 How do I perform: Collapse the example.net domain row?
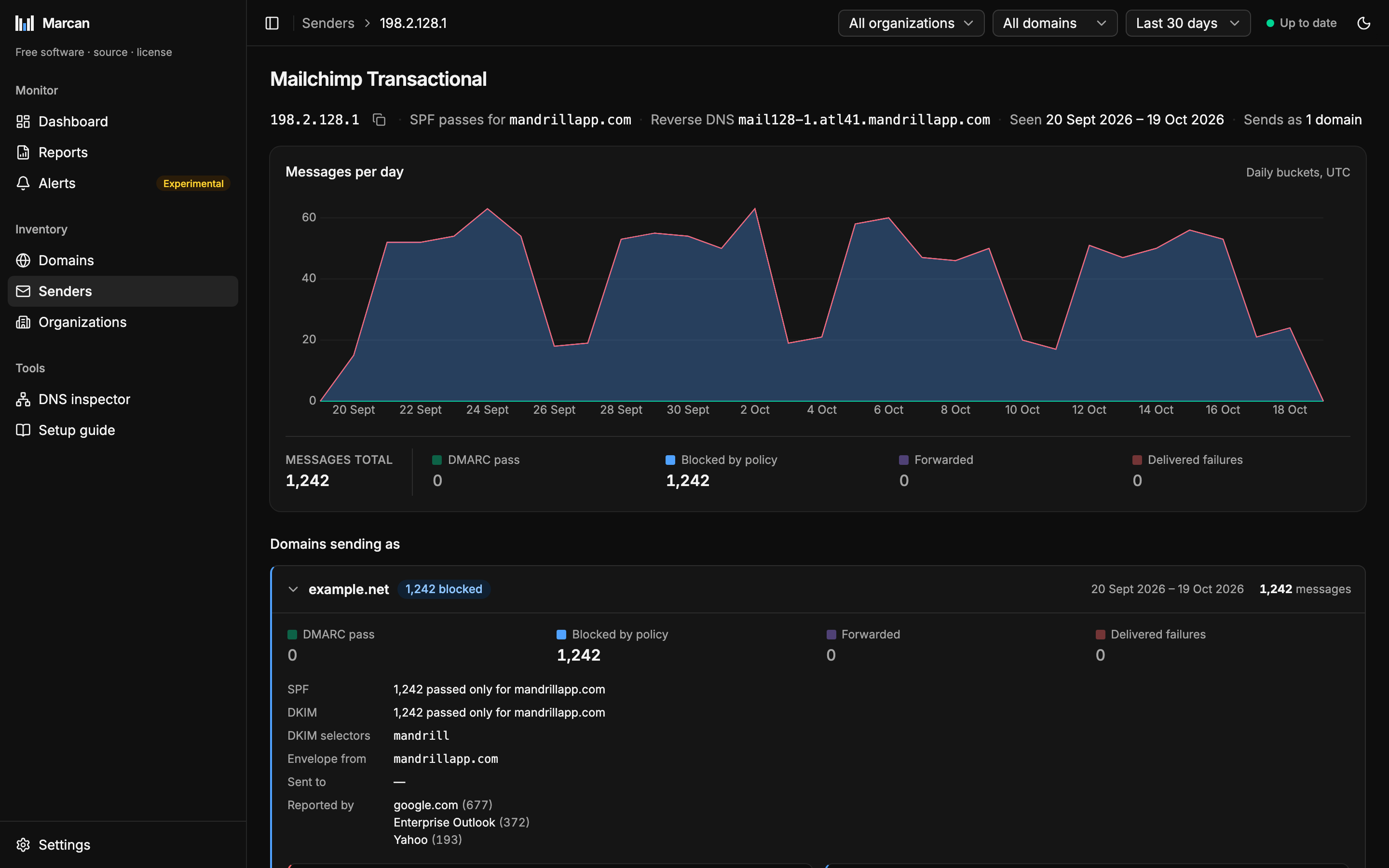pos(293,589)
